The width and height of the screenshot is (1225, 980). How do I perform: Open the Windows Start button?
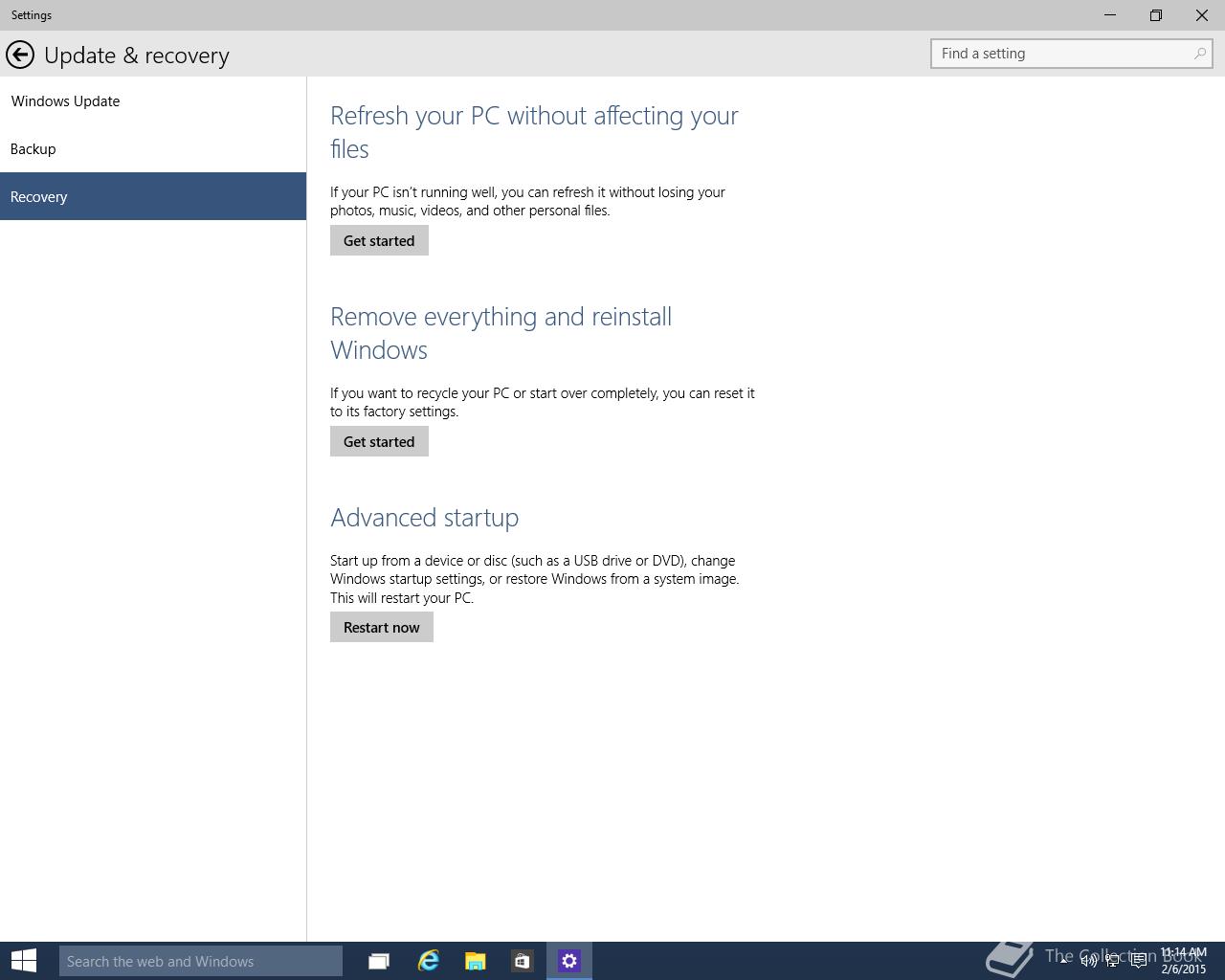pos(23,961)
